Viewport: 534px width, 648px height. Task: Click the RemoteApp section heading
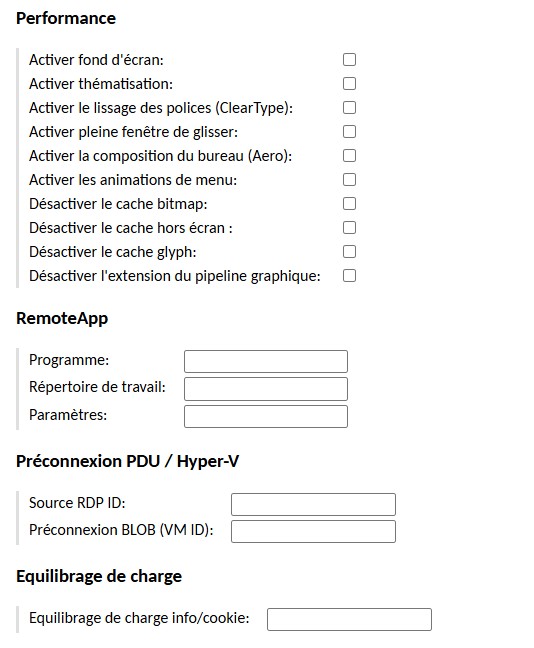pyautogui.click(x=62, y=318)
